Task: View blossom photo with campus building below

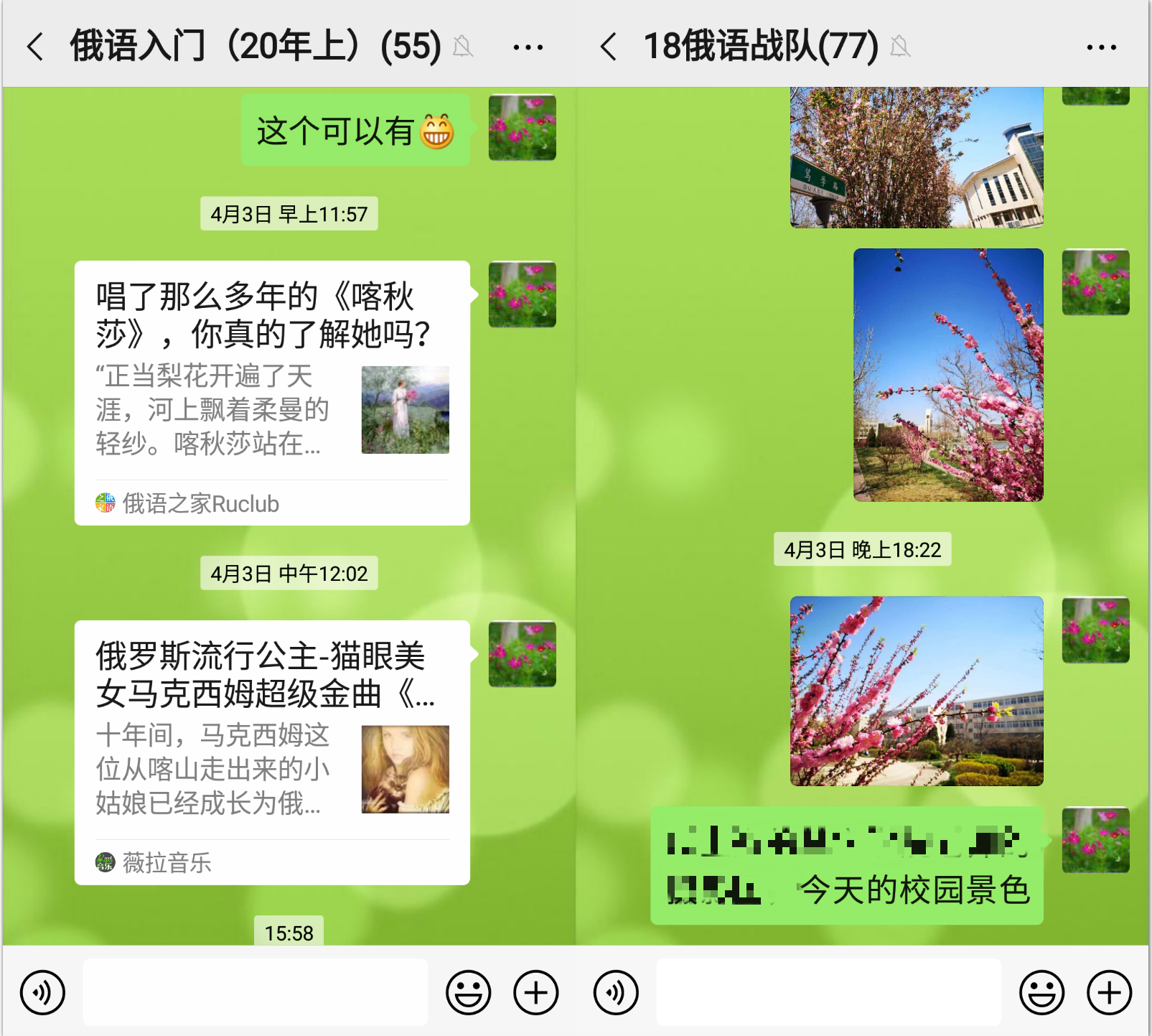Action: coord(917,691)
